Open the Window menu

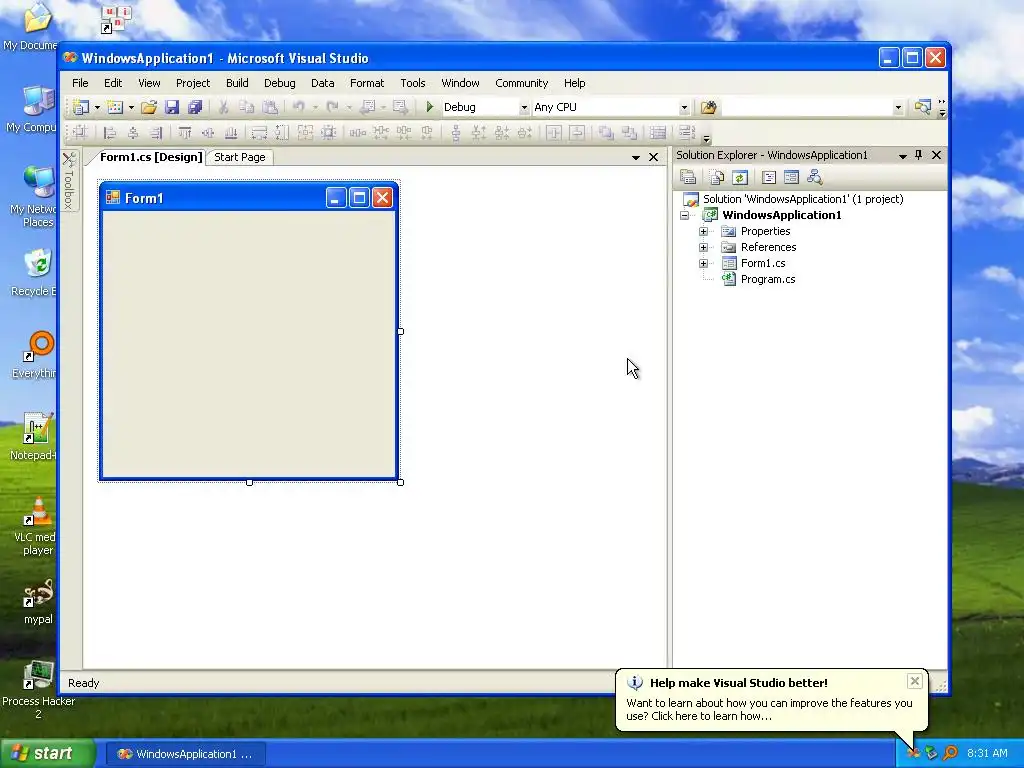tap(460, 83)
